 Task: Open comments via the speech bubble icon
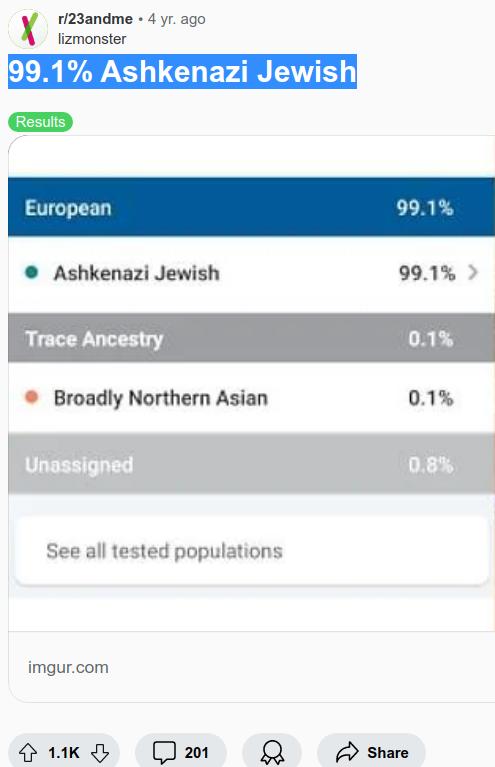tap(164, 752)
